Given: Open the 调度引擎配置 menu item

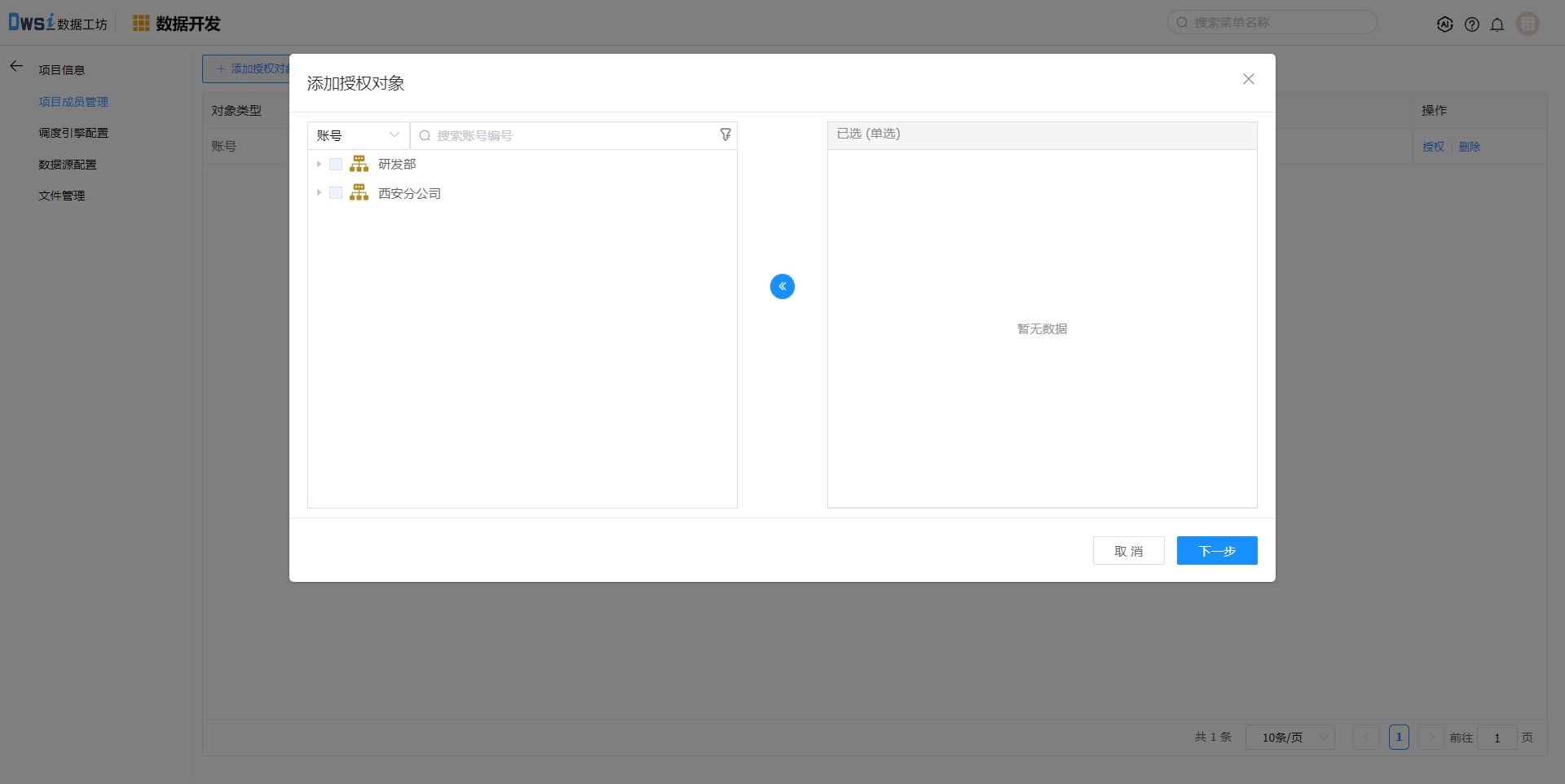Looking at the screenshot, I should pyautogui.click(x=73, y=133).
